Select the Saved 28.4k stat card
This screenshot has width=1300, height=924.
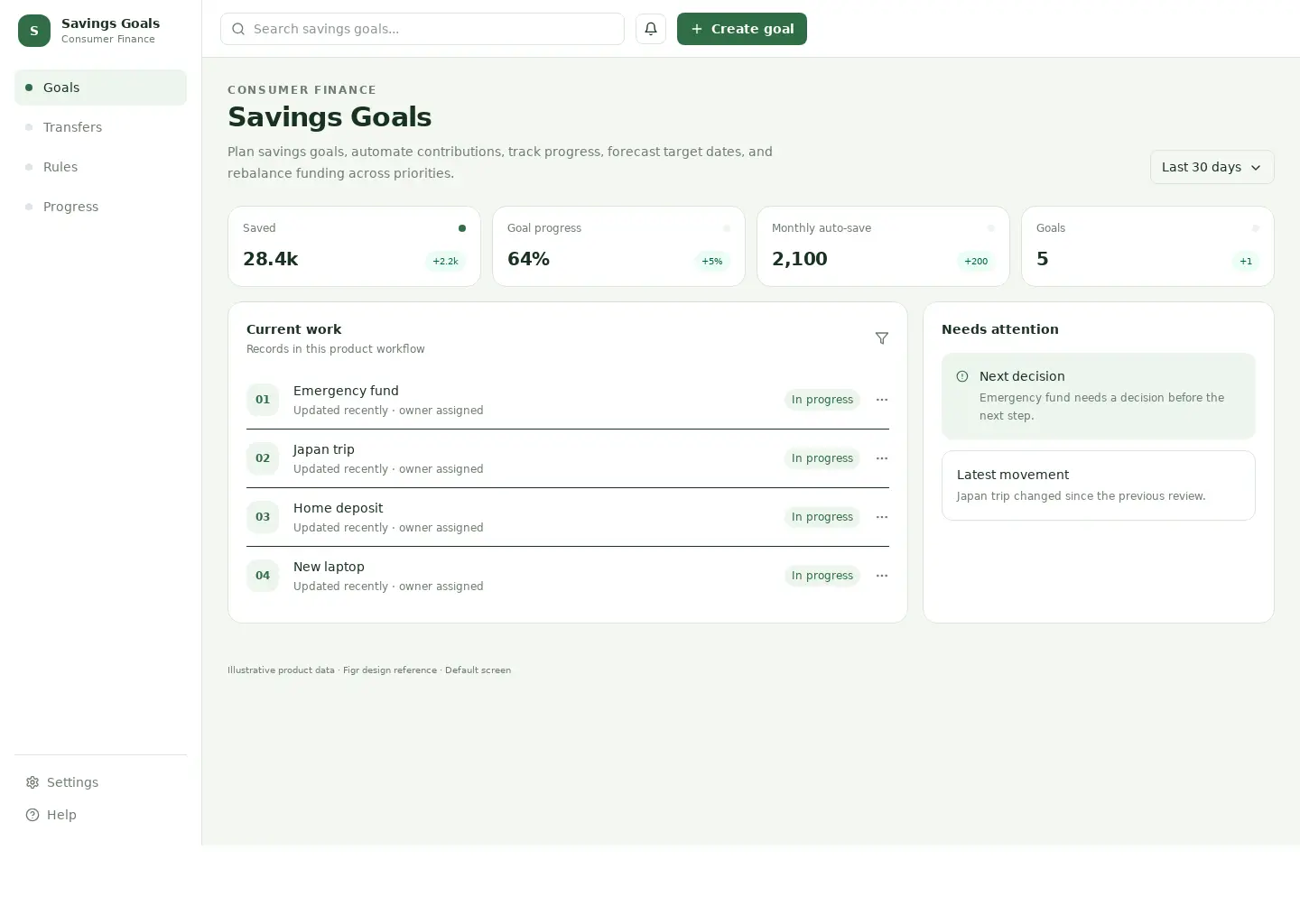point(354,246)
